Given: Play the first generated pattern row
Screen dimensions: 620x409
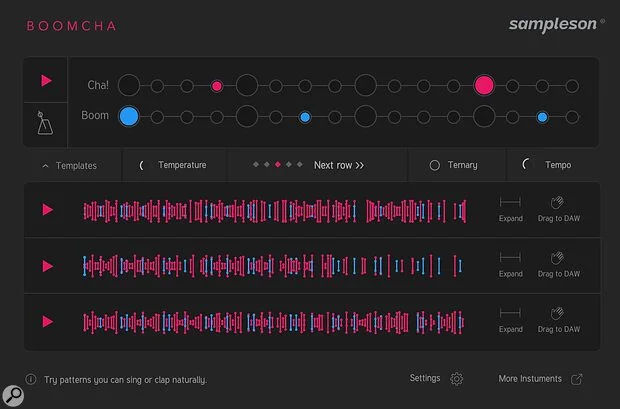Looking at the screenshot, I should [x=48, y=210].
